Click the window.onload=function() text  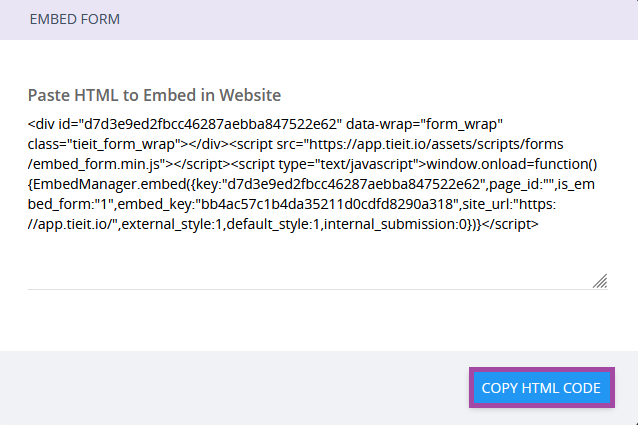512,164
